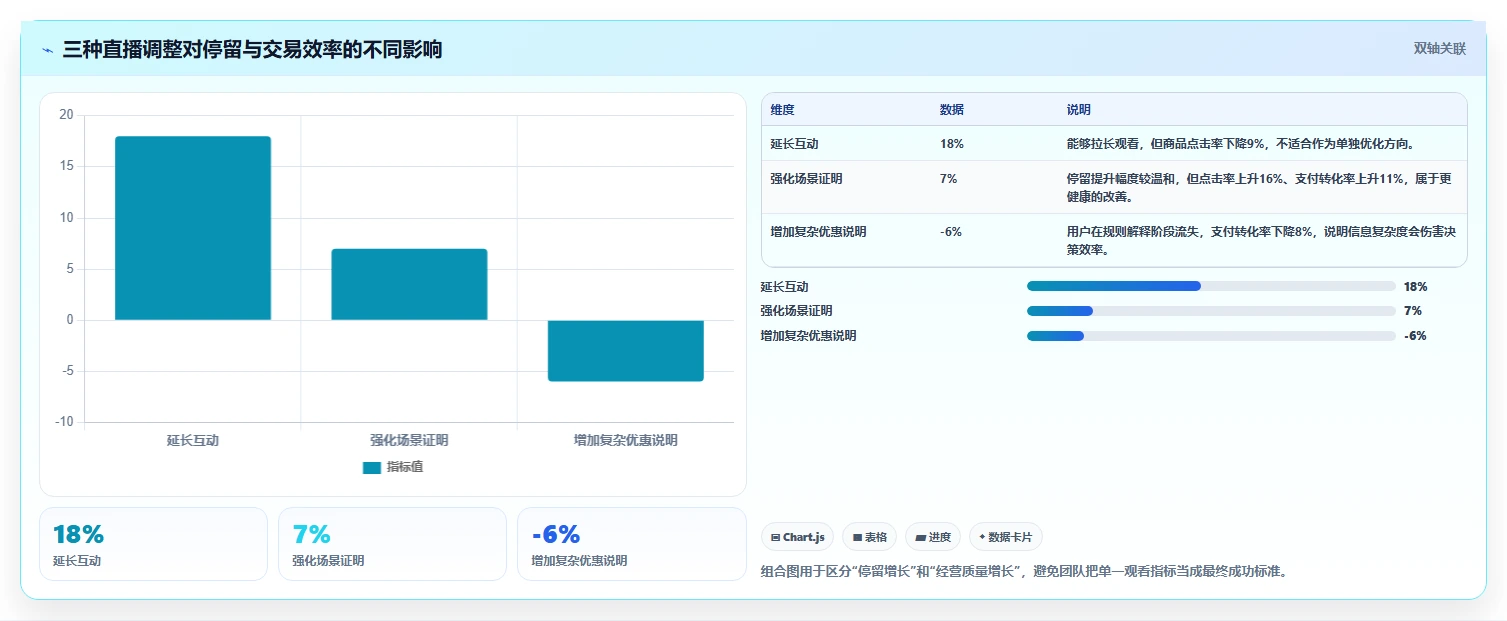The height and width of the screenshot is (621, 1507).
Task: Click the 指标值 legend text
Action: tap(405, 467)
